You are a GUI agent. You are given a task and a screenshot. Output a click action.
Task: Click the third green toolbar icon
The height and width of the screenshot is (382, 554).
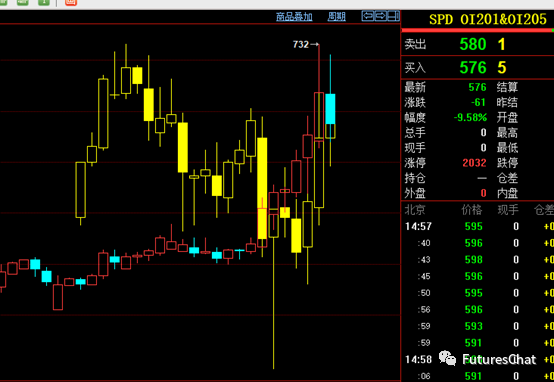pyautogui.click(x=44, y=2)
